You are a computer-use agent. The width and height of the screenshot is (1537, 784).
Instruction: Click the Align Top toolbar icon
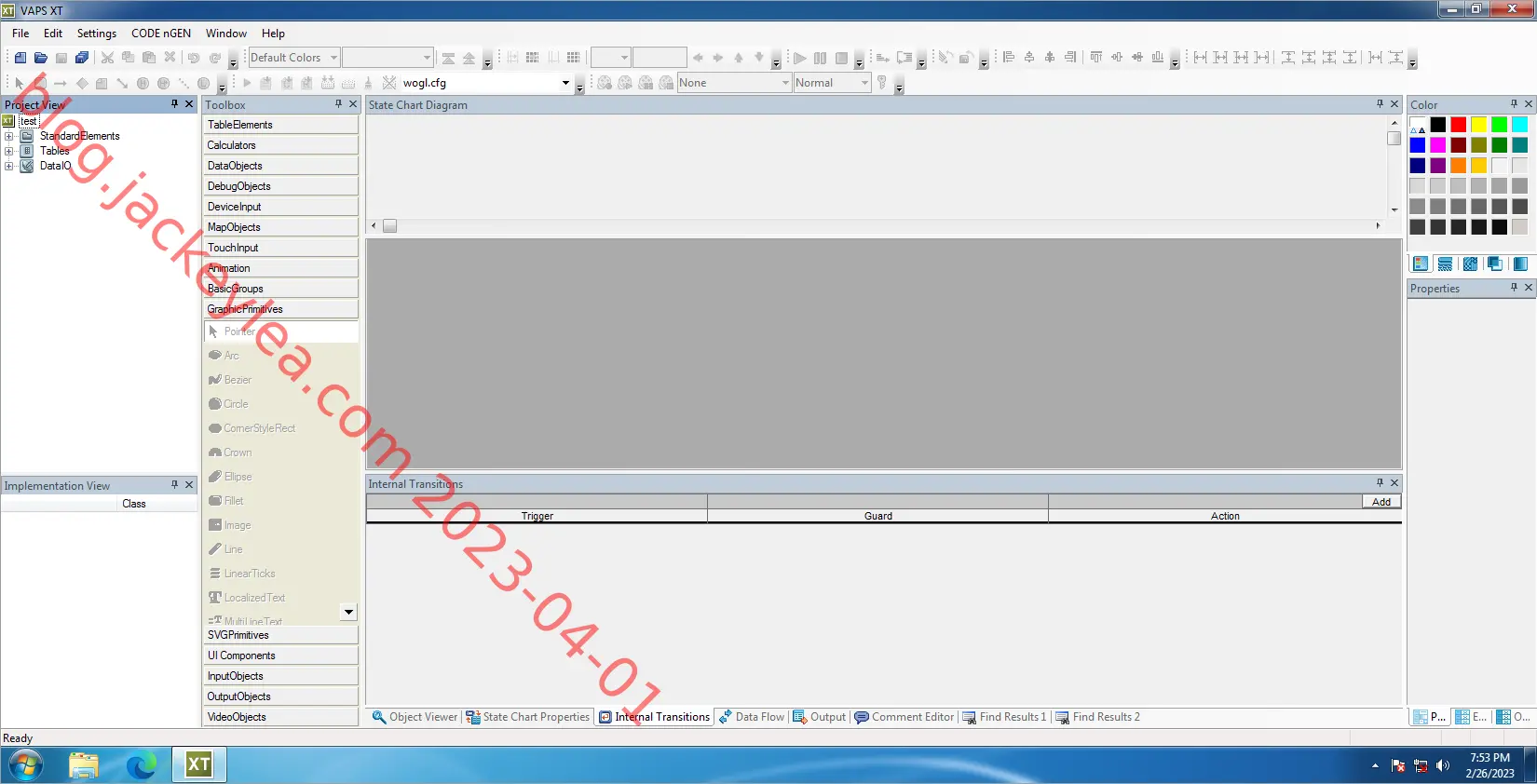1096,58
